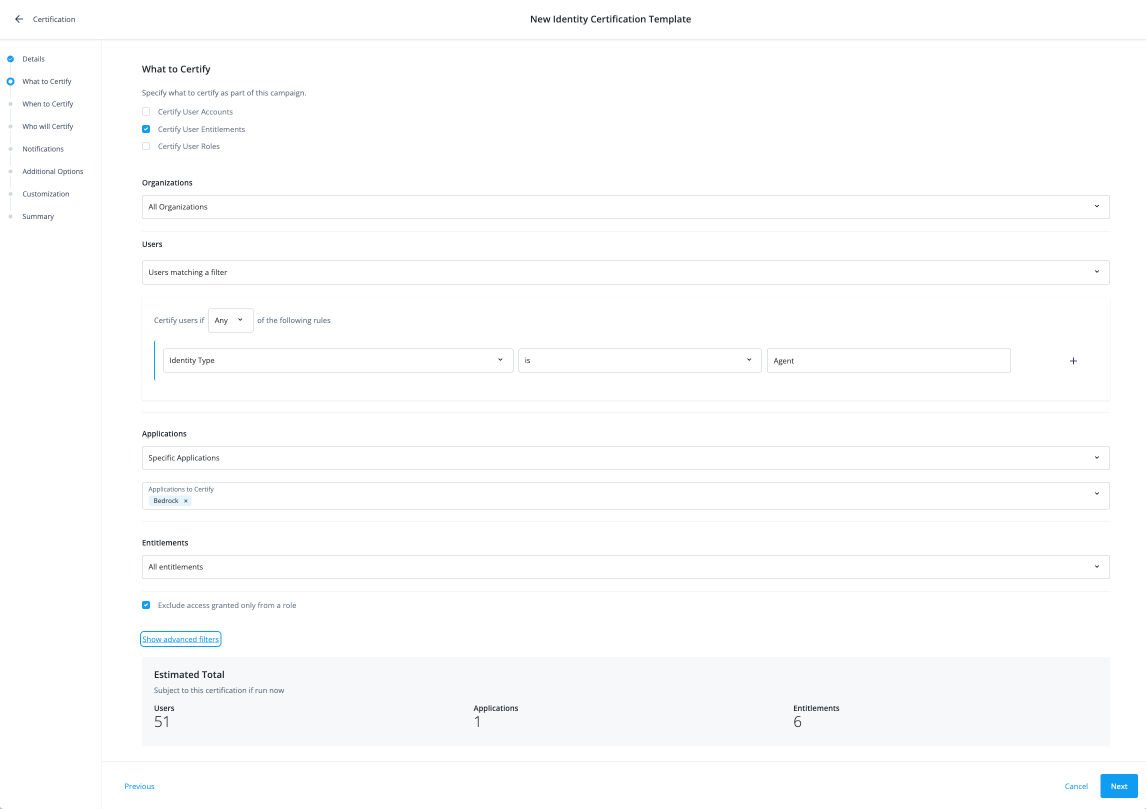Image resolution: width=1146 pixels, height=809 pixels.
Task: Click the What to Certify step circle
Action: click(x=10, y=81)
